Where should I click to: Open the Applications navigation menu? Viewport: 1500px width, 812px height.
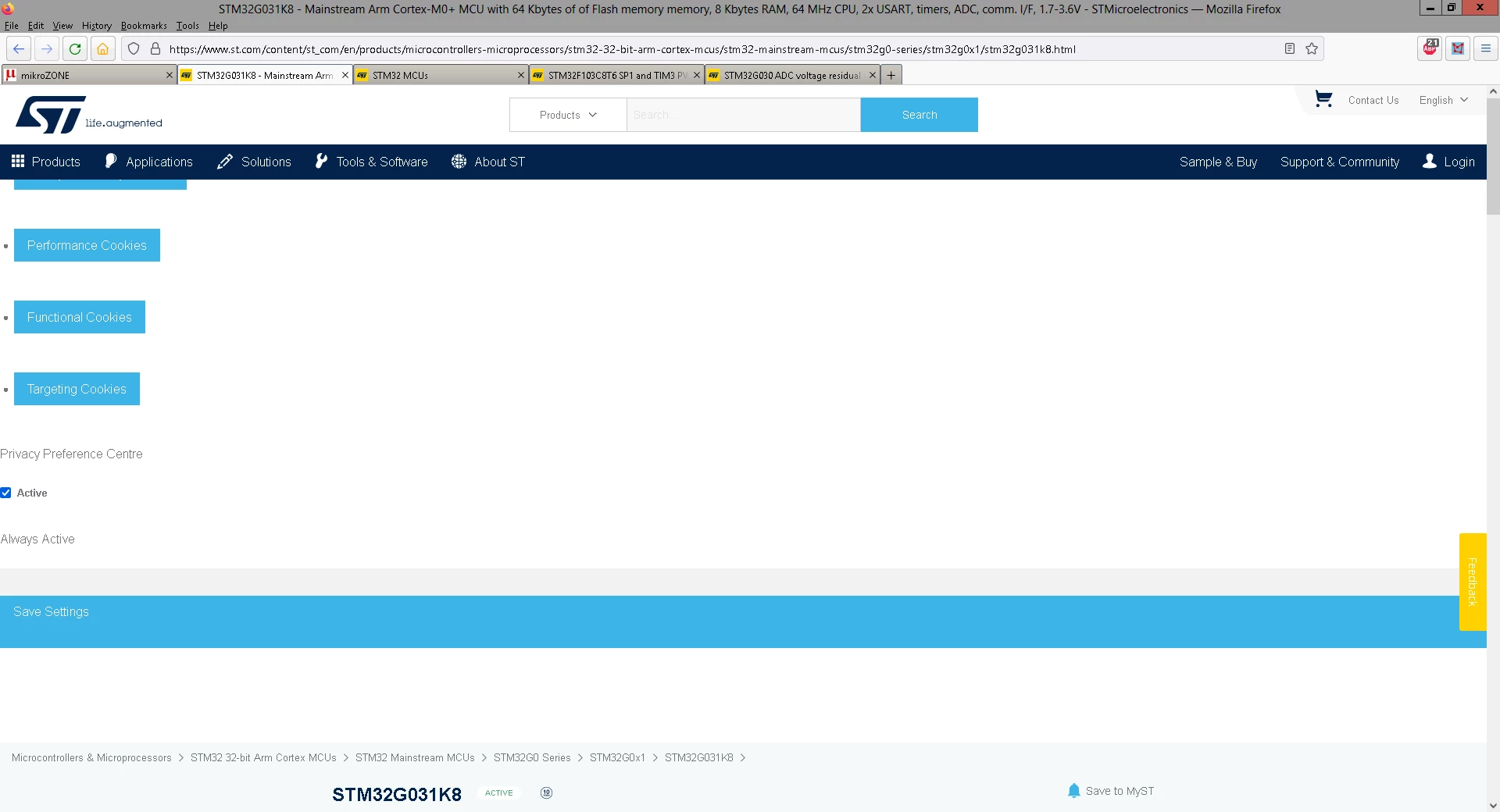click(148, 162)
